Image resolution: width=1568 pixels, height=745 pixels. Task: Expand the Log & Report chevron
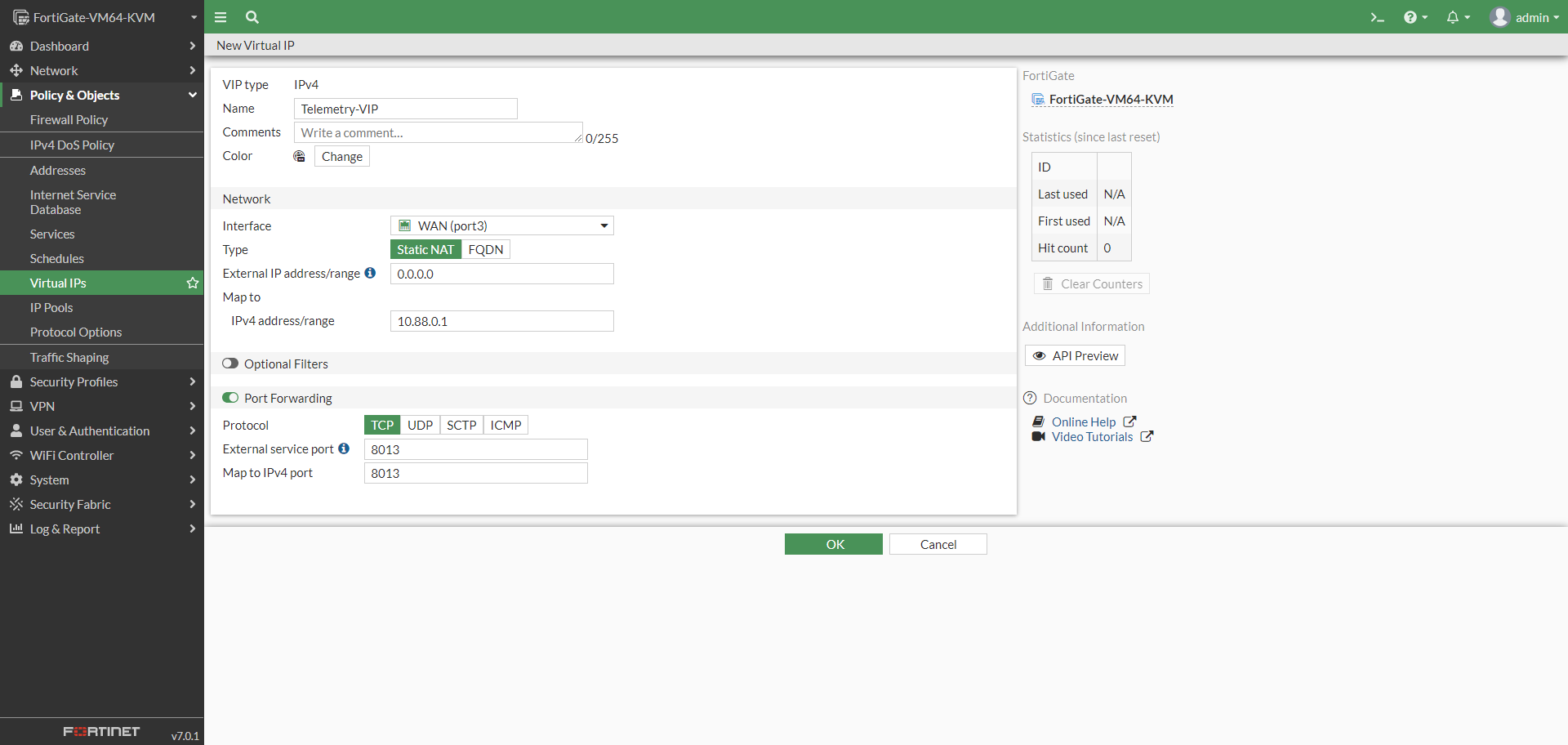[193, 529]
